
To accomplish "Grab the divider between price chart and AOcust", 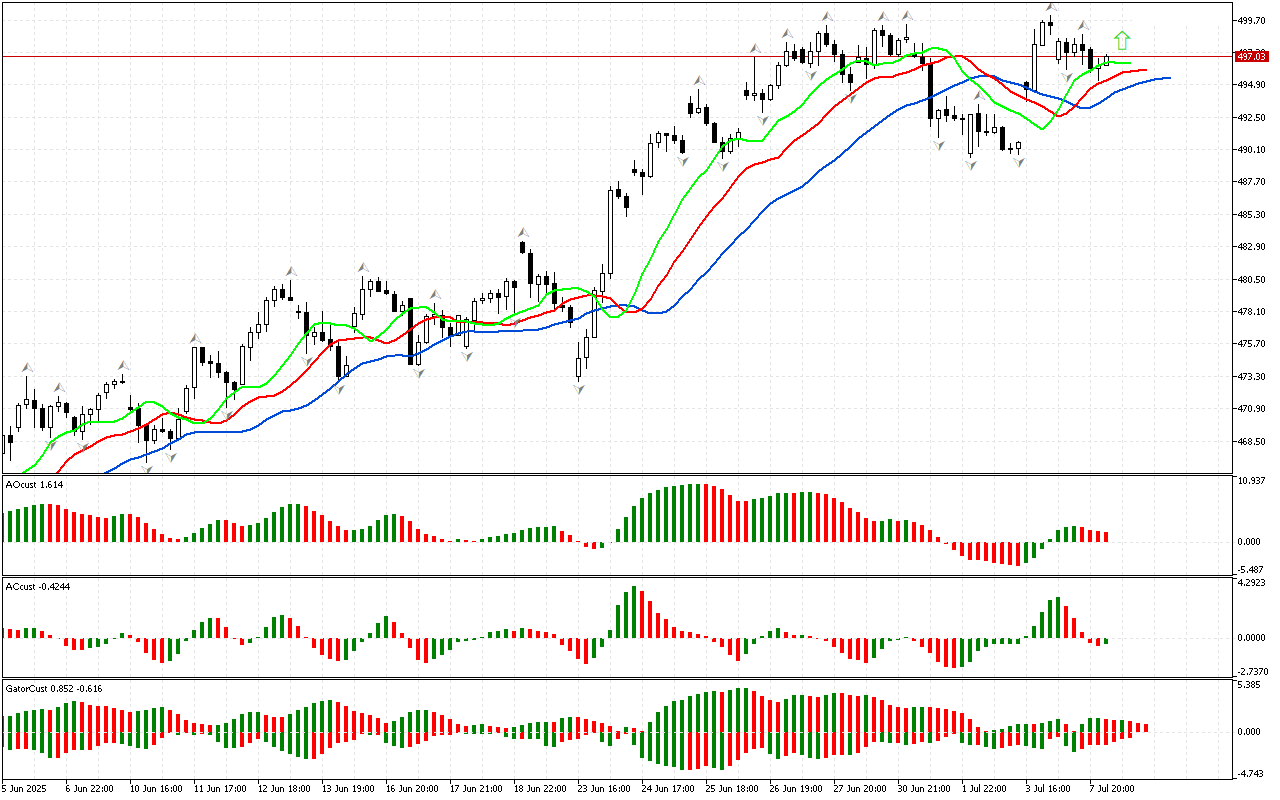I will tap(615, 474).
